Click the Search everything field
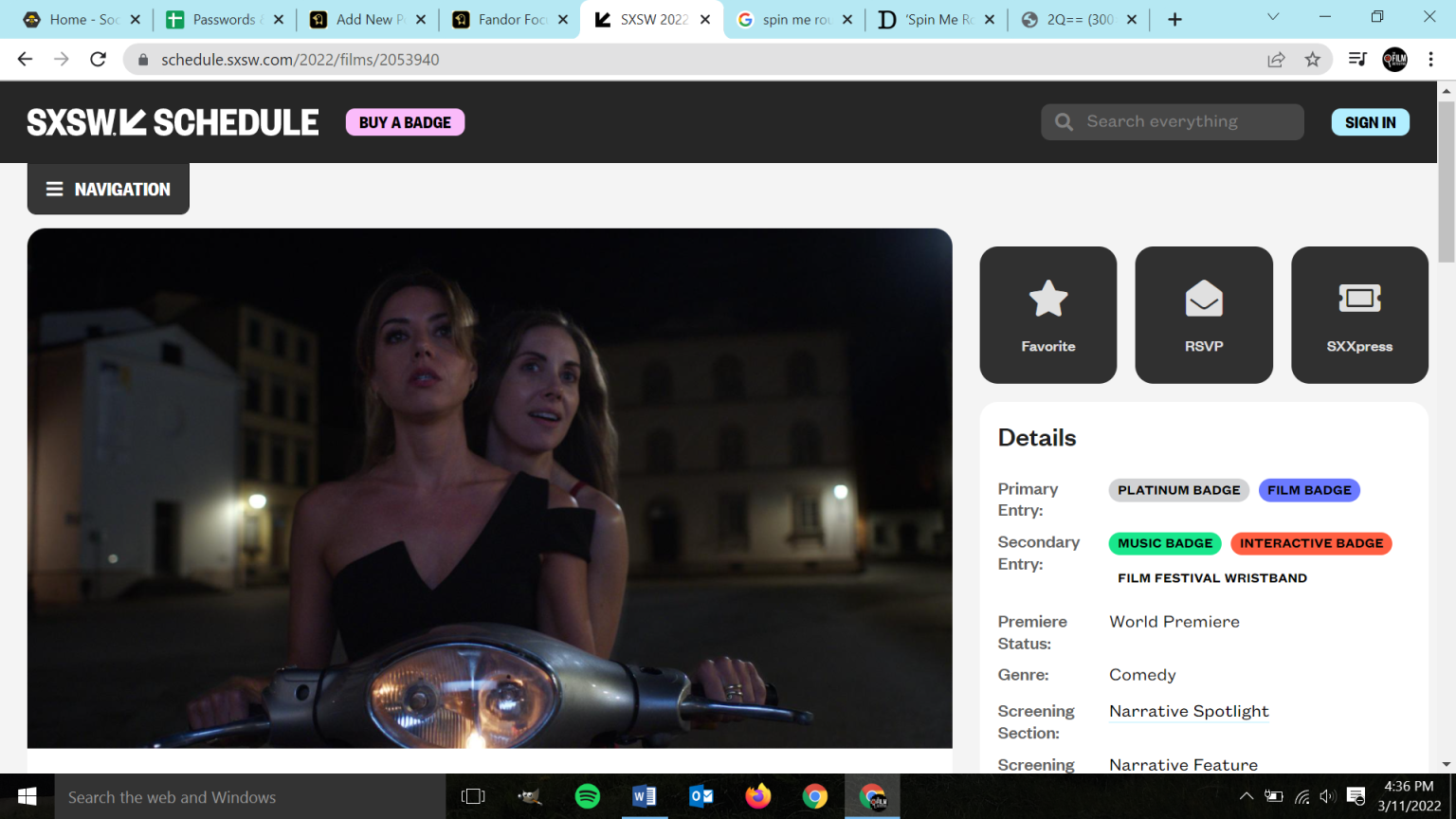1456x819 pixels. (x=1172, y=121)
